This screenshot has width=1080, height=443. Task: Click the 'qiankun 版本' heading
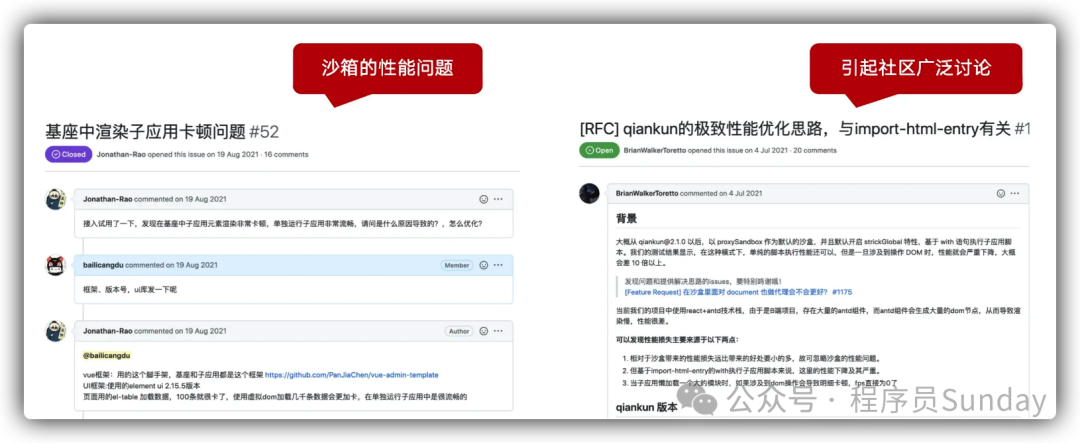pos(647,407)
